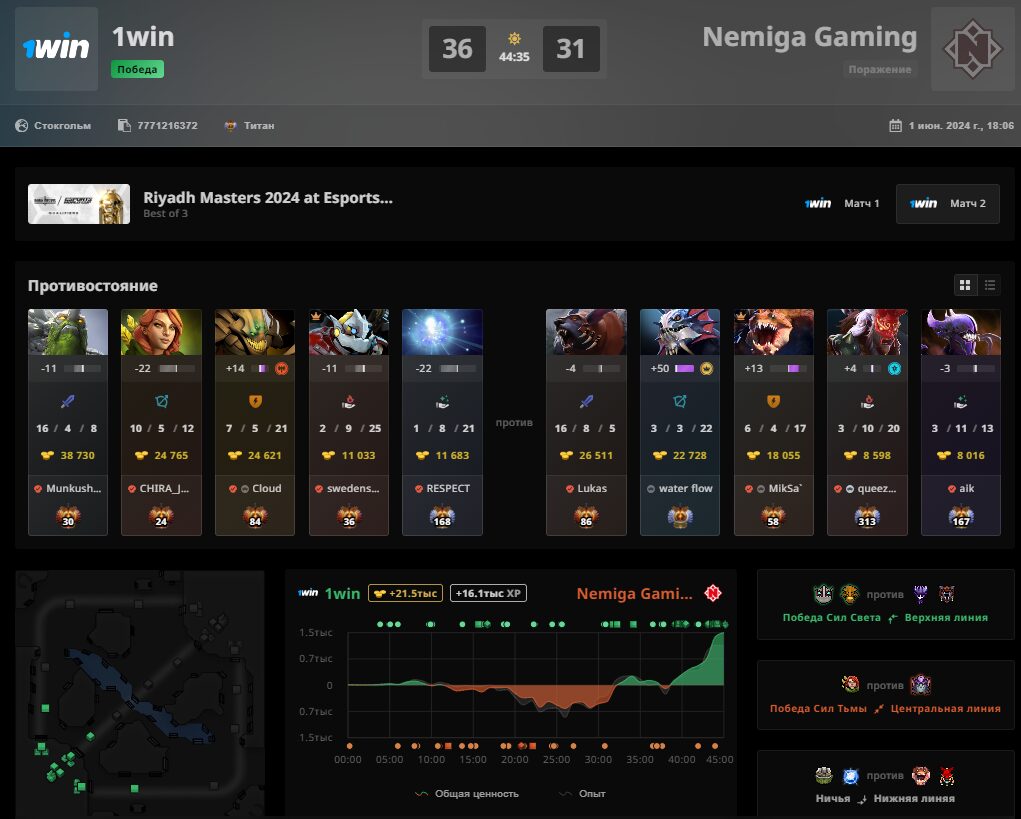
Task: Switch matchup view to grid layout
Action: 965,285
